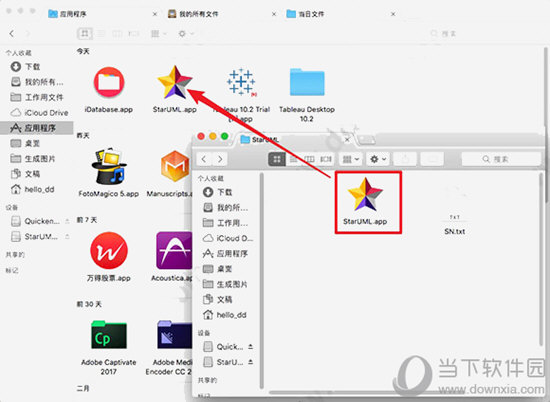The height and width of the screenshot is (402, 550).
Task: Switch Applications window to icon view
Action: point(85,34)
